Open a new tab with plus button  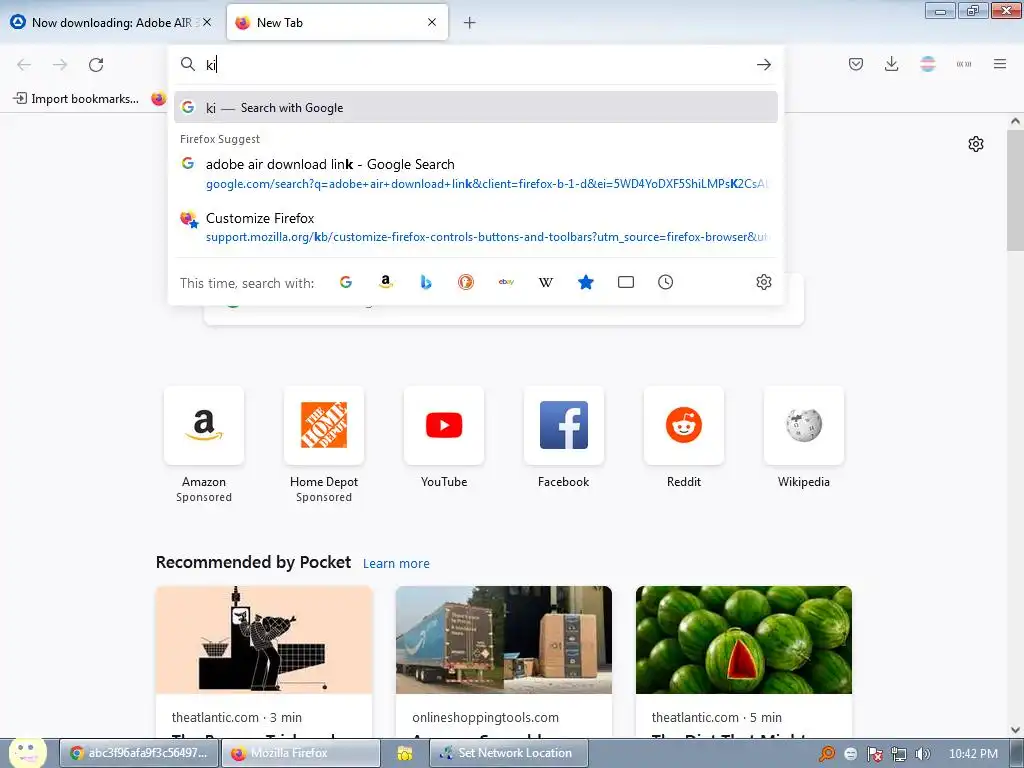470,23
